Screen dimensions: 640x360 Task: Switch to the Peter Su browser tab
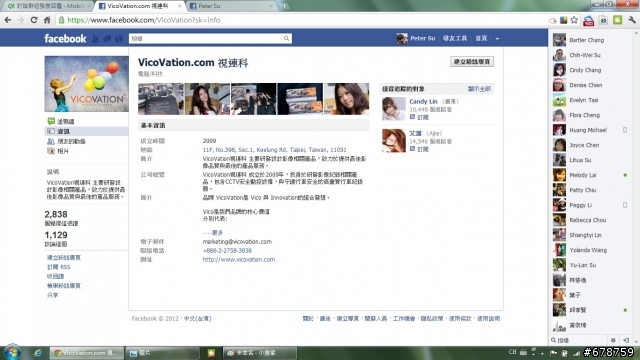231,6
